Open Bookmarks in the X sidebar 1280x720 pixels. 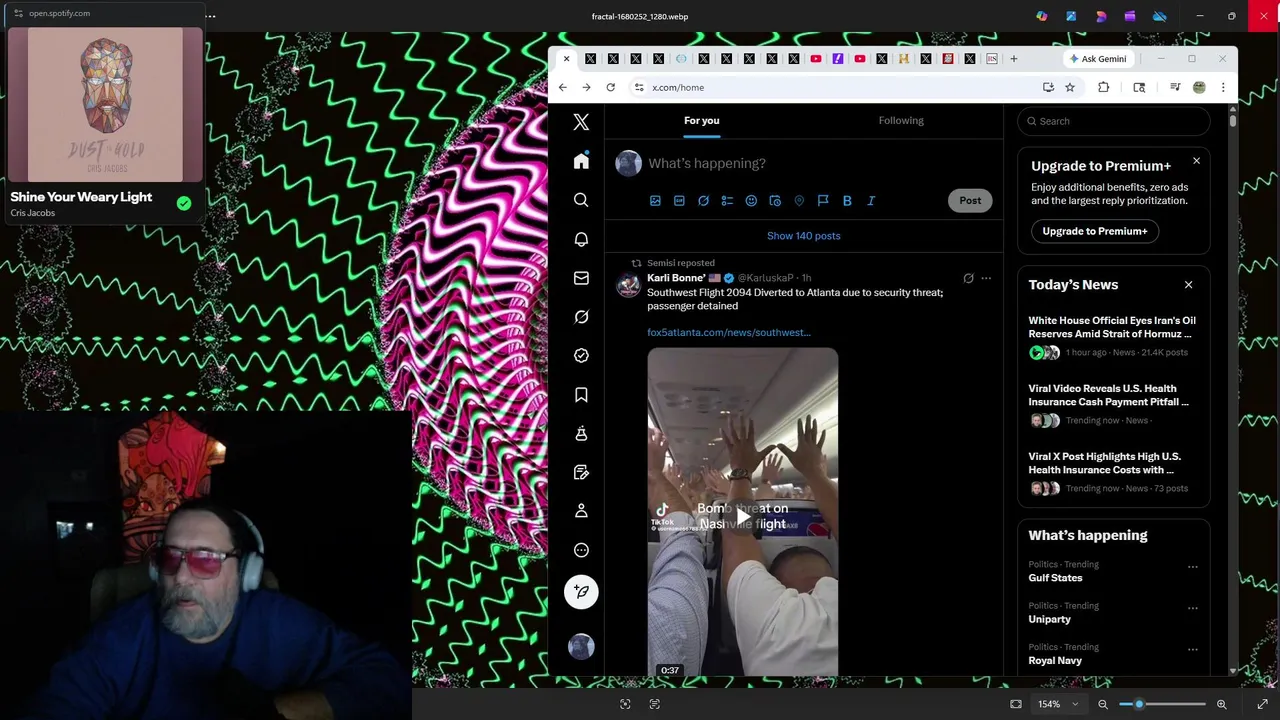[x=581, y=395]
